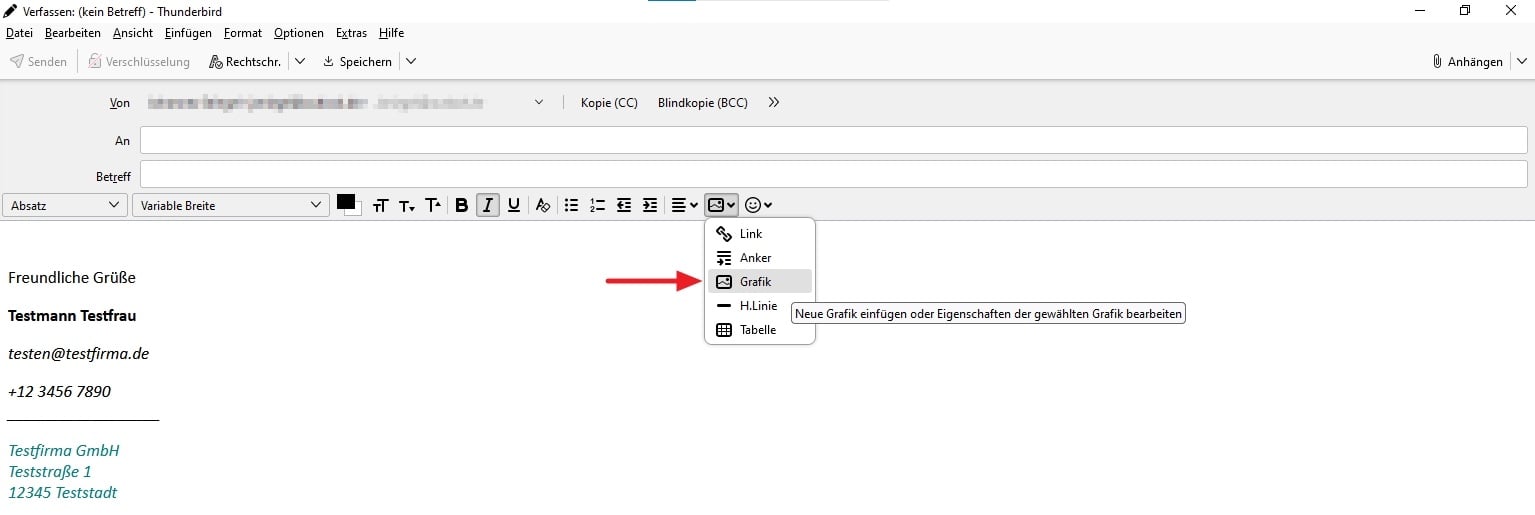Screen dimensions: 1535x515
Task: Add a Kopie (CC) recipient field
Action: (x=608, y=103)
